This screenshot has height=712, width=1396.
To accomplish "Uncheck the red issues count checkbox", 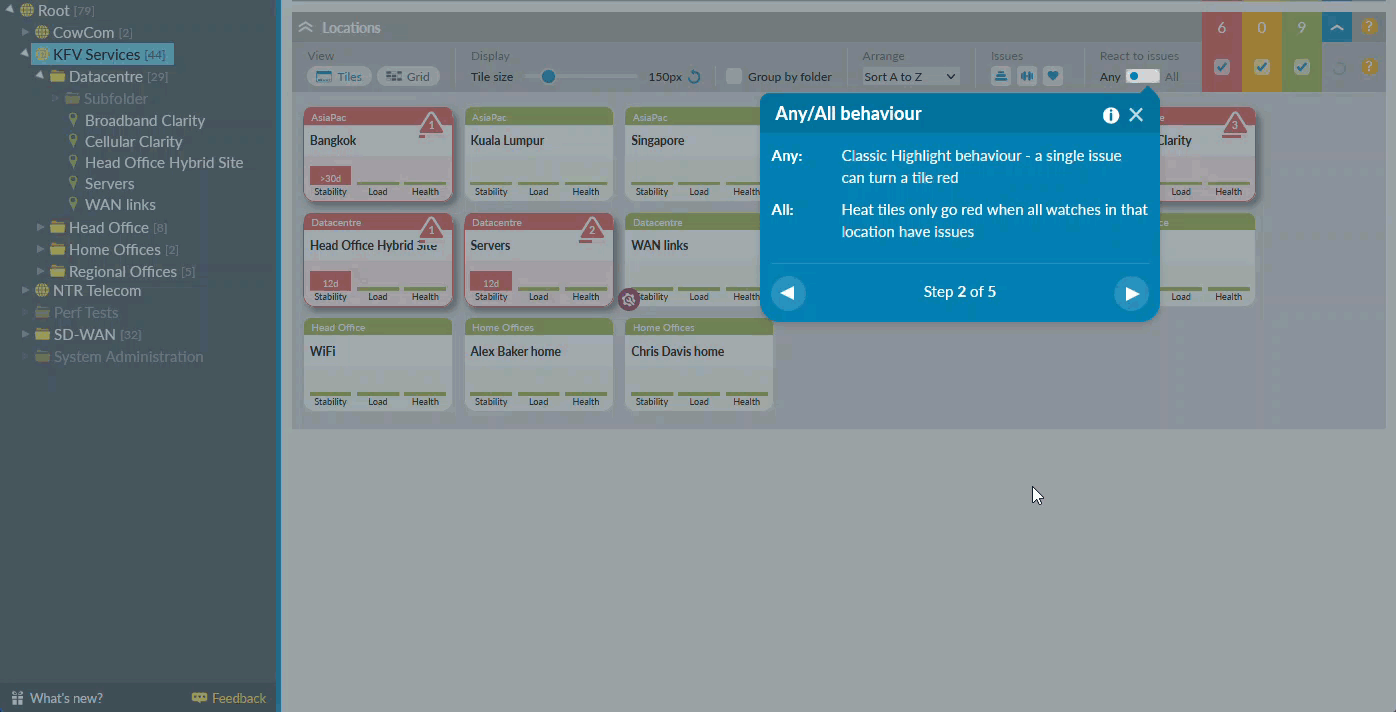I will tap(1221, 67).
